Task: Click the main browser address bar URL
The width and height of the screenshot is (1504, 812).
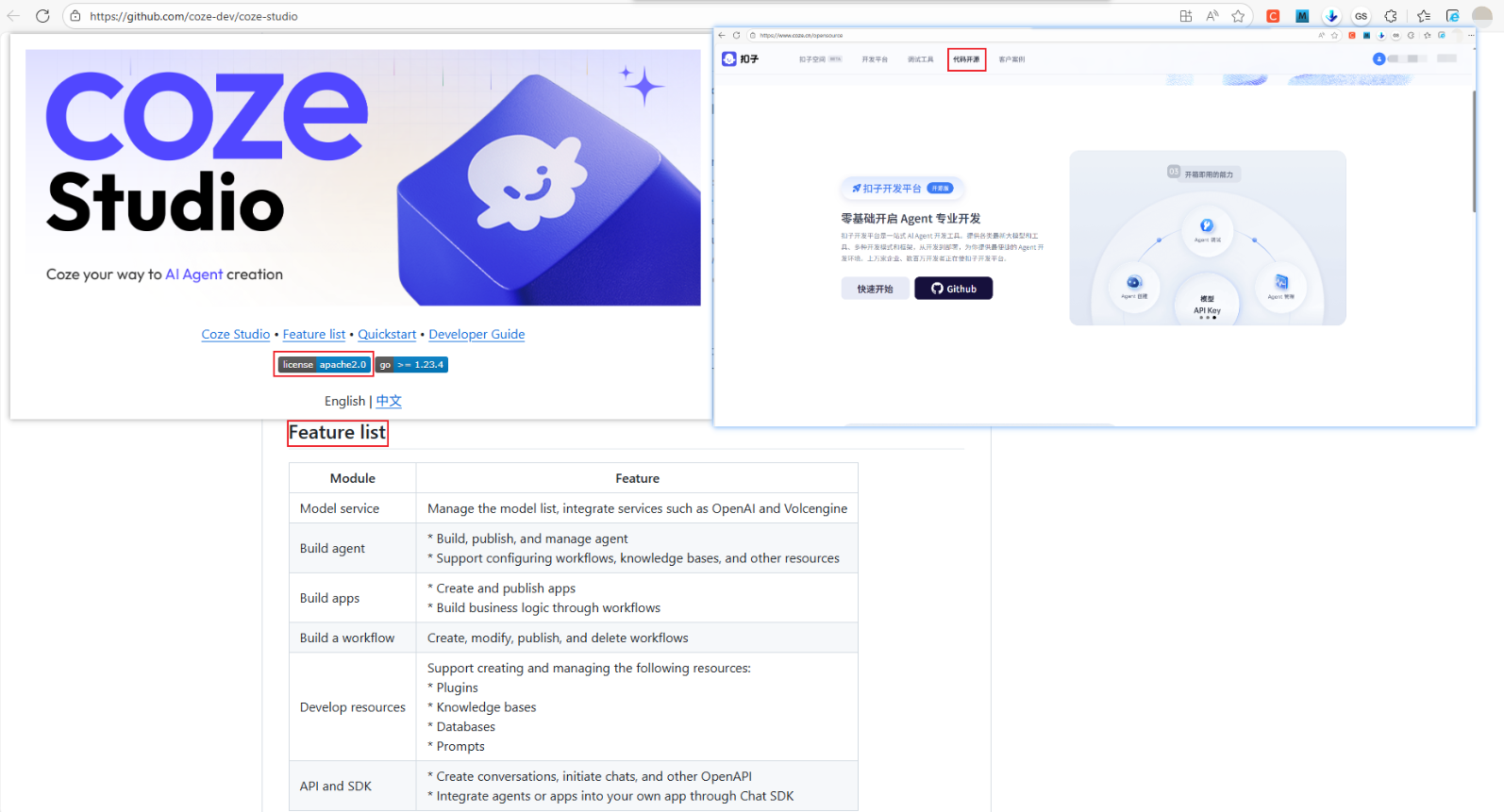Action: (x=193, y=16)
